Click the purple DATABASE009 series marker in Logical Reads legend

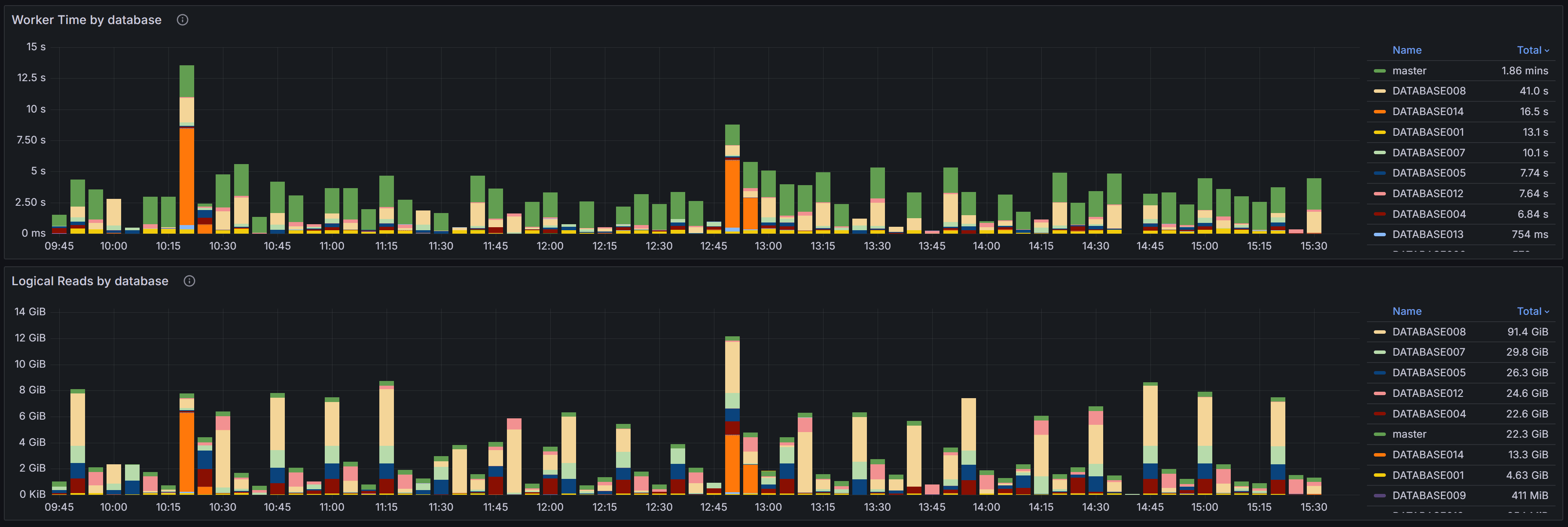[x=1382, y=495]
